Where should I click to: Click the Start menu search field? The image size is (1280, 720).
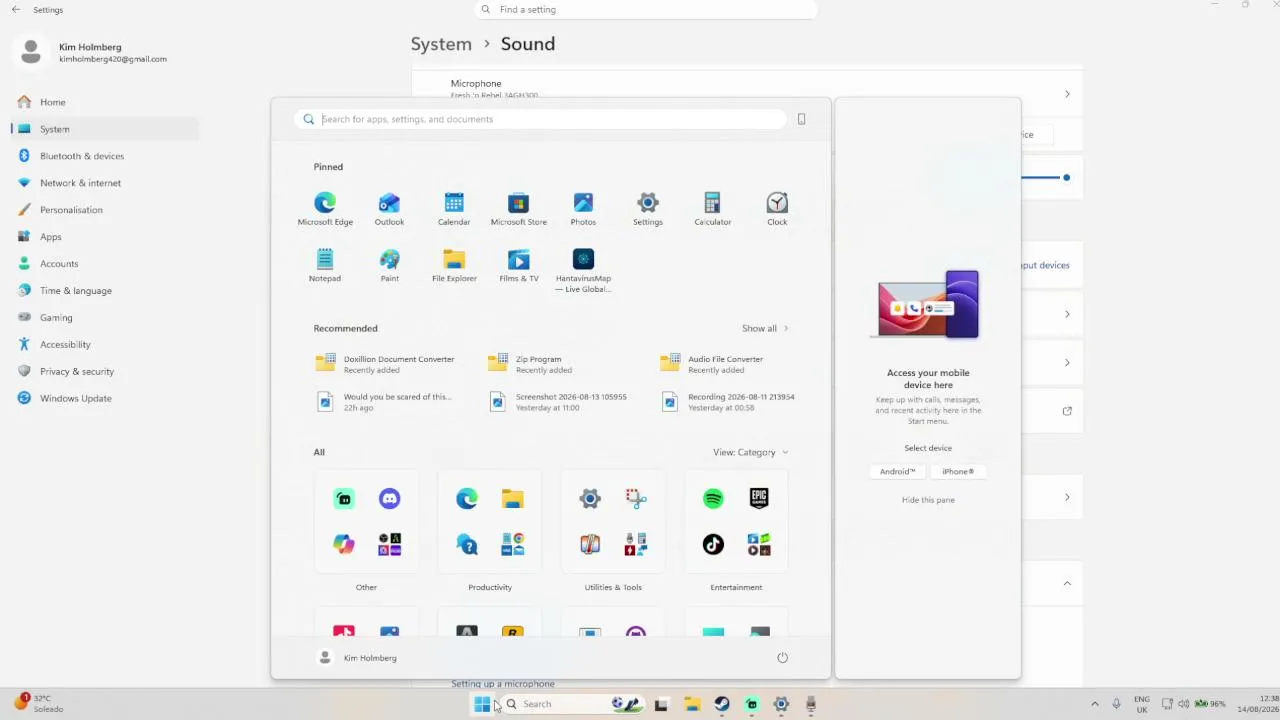pyautogui.click(x=541, y=119)
